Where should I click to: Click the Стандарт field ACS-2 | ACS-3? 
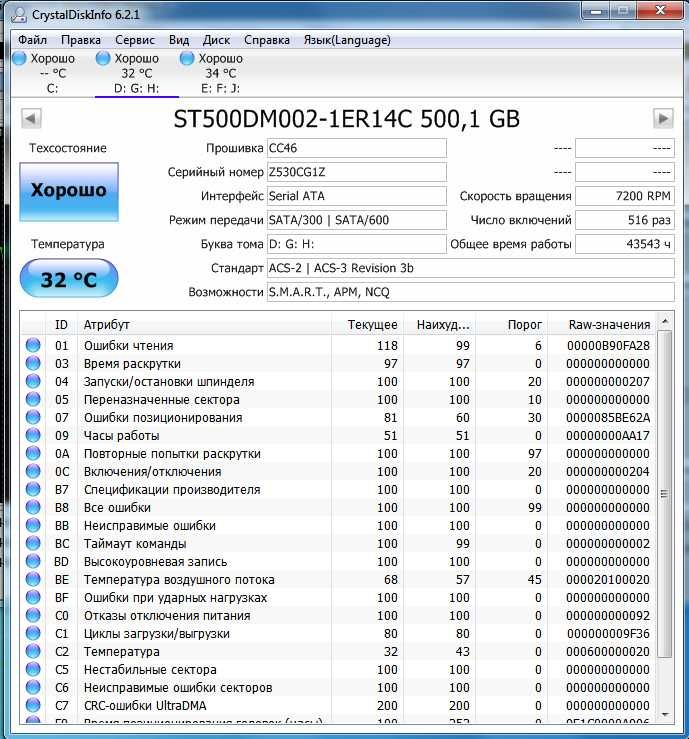click(471, 268)
